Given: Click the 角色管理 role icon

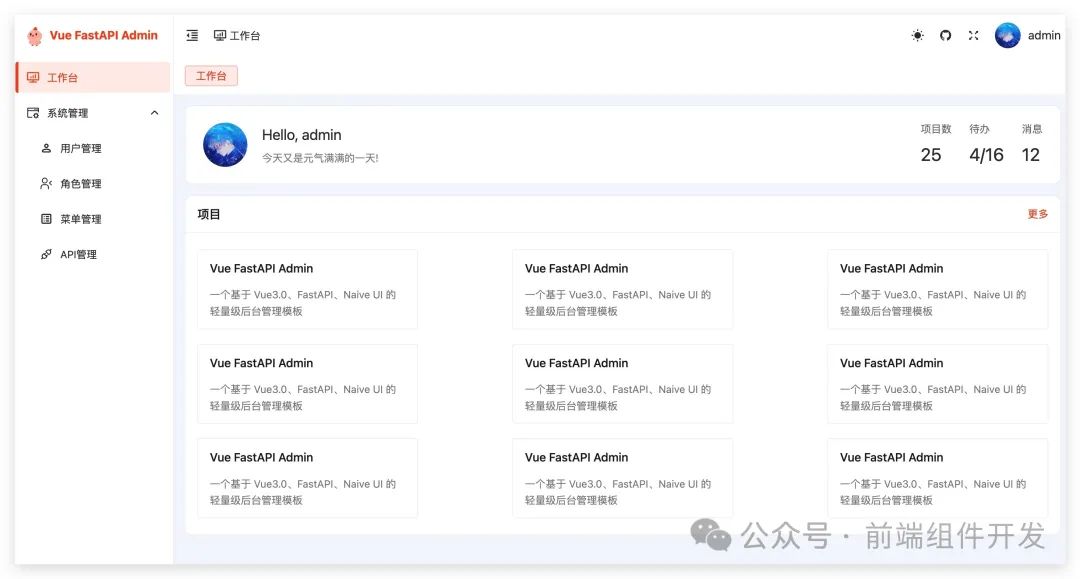Looking at the screenshot, I should pyautogui.click(x=46, y=183).
